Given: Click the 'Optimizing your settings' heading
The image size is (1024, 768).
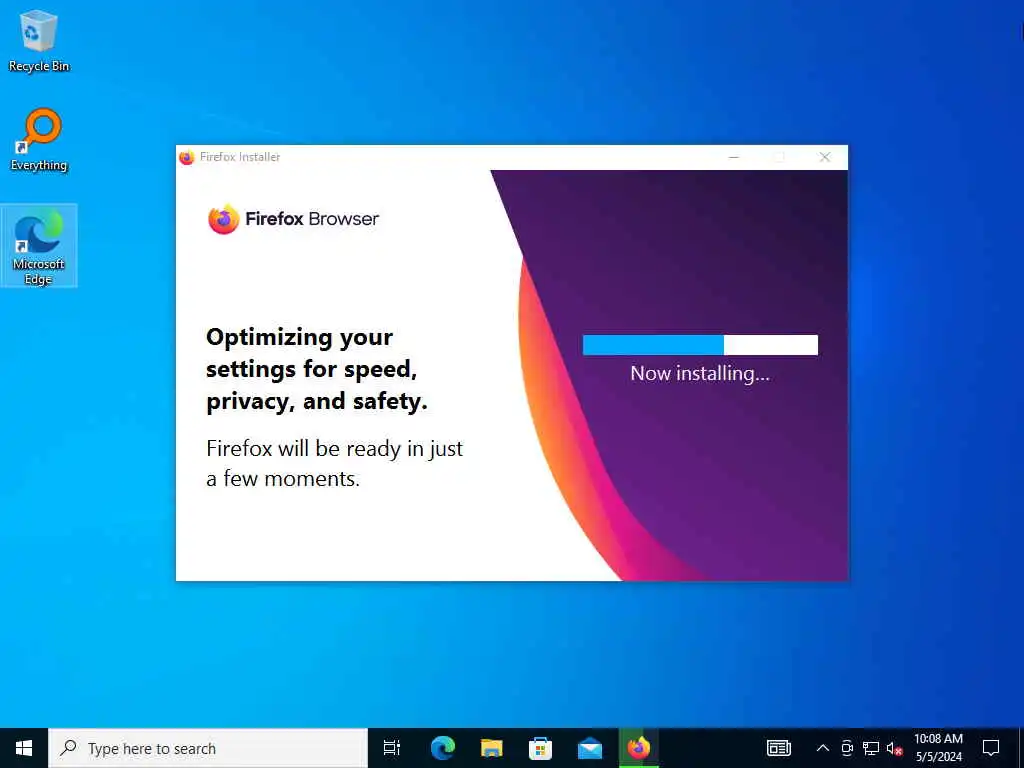Looking at the screenshot, I should coord(317,370).
